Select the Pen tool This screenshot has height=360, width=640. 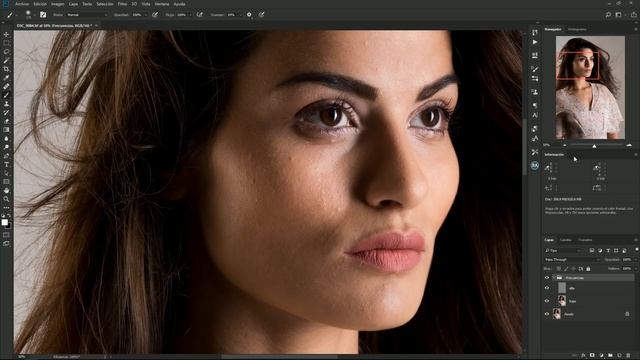tap(6, 156)
